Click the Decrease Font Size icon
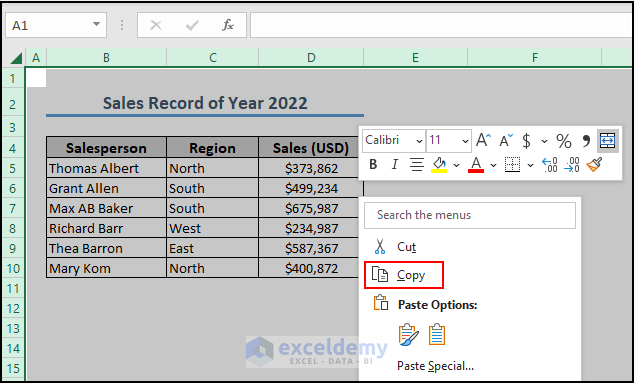The image size is (634, 383). coord(506,140)
